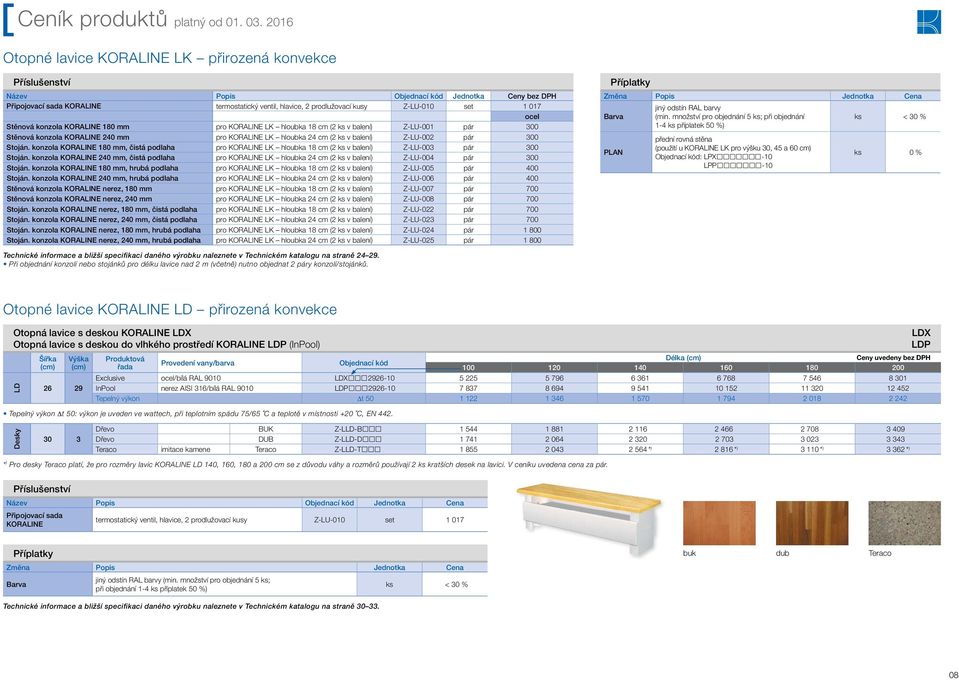Click the 'Výška (cm)' column header
The width and height of the screenshot is (959, 680).
pyautogui.click(x=78, y=363)
